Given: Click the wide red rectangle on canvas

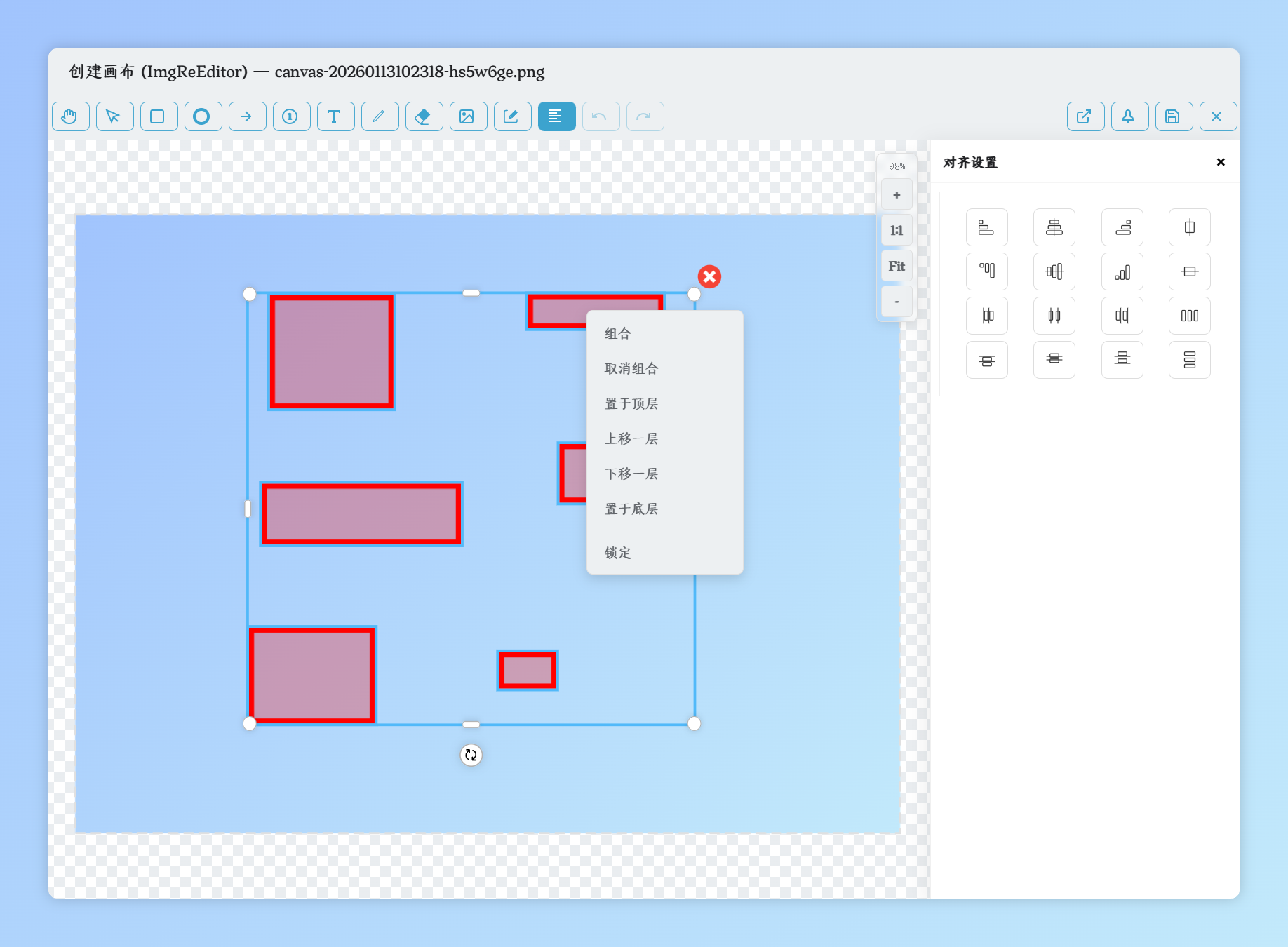Looking at the screenshot, I should (x=361, y=514).
